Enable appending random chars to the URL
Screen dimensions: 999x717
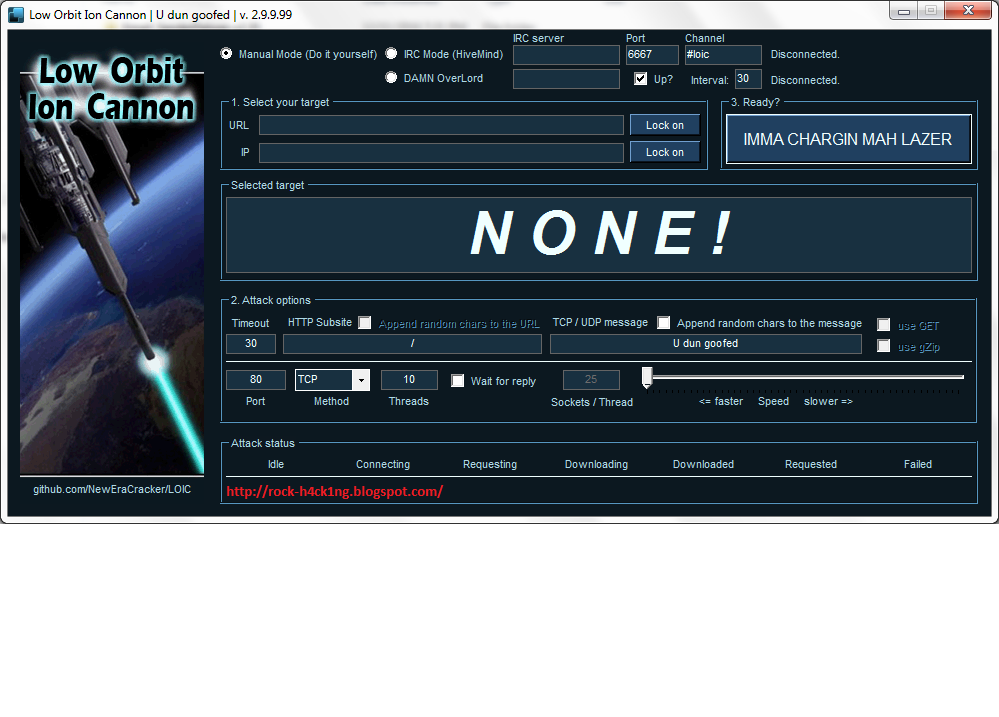pyautogui.click(x=364, y=322)
